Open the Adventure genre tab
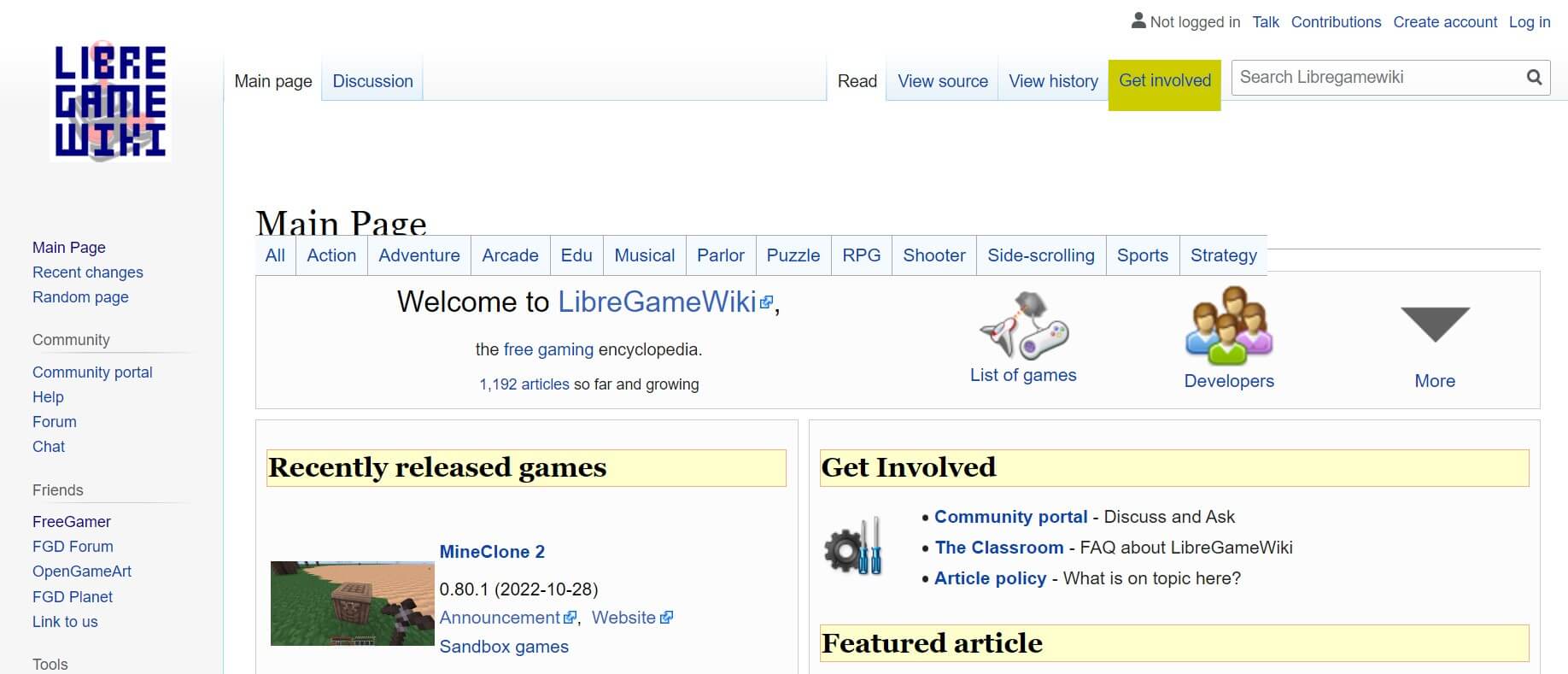Screen dimensions: 1568x674 [x=419, y=255]
